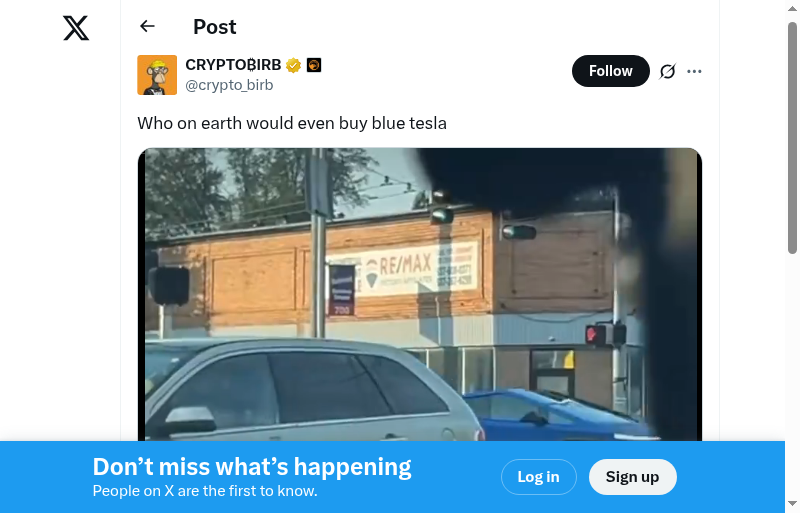Click the Sign up button
Viewport: 800px width, 513px height.
pos(633,477)
